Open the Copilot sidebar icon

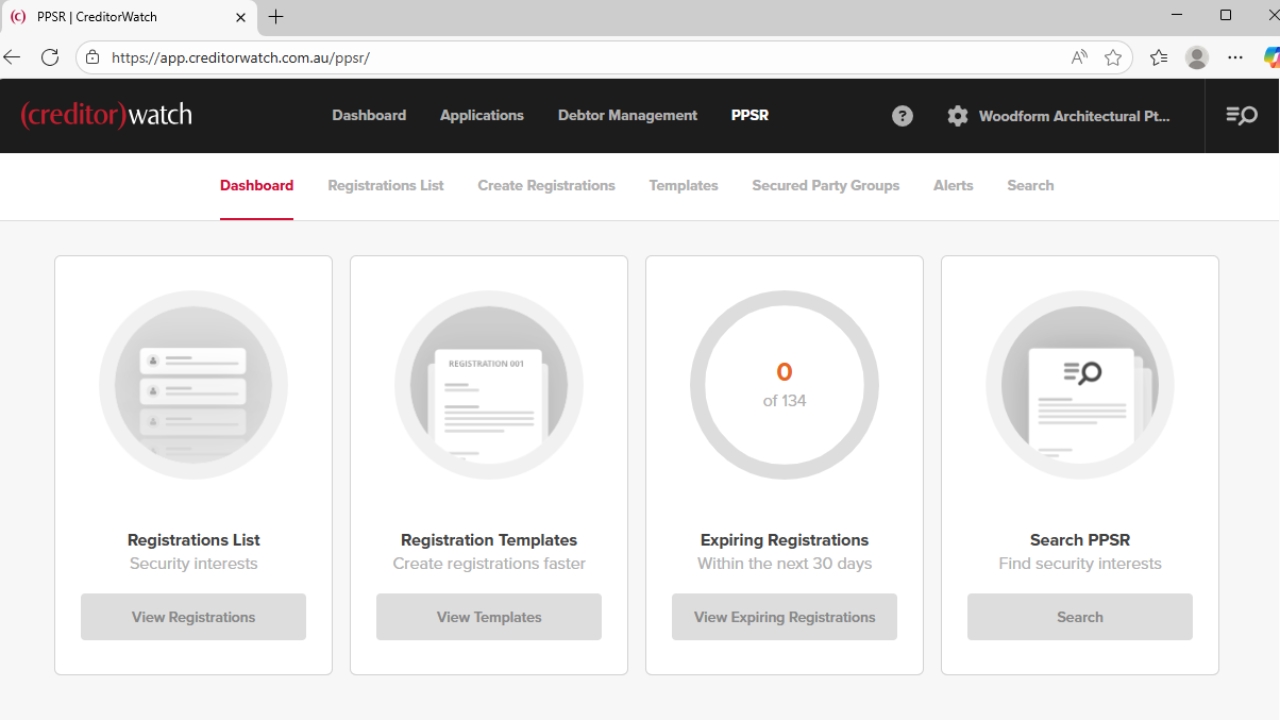(x=1272, y=57)
